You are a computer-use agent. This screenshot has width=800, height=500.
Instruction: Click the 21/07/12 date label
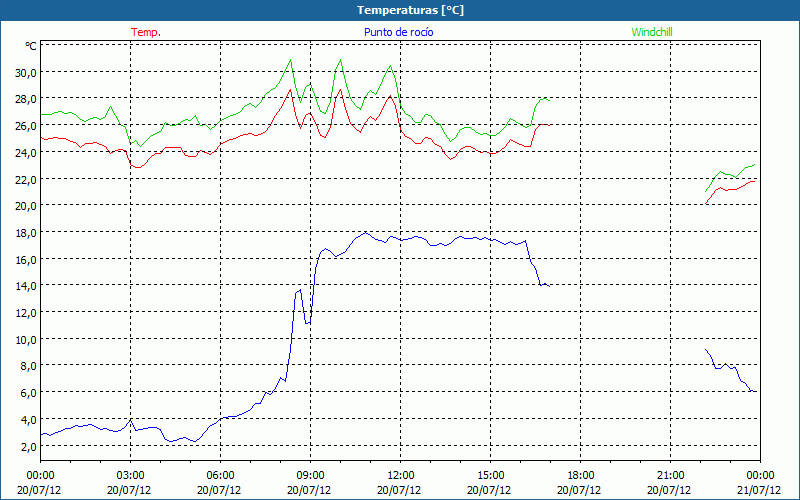tap(759, 490)
